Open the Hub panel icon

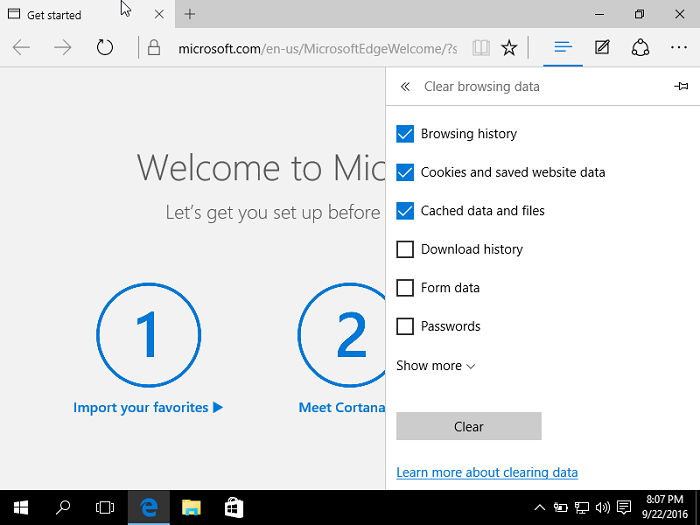(x=563, y=47)
